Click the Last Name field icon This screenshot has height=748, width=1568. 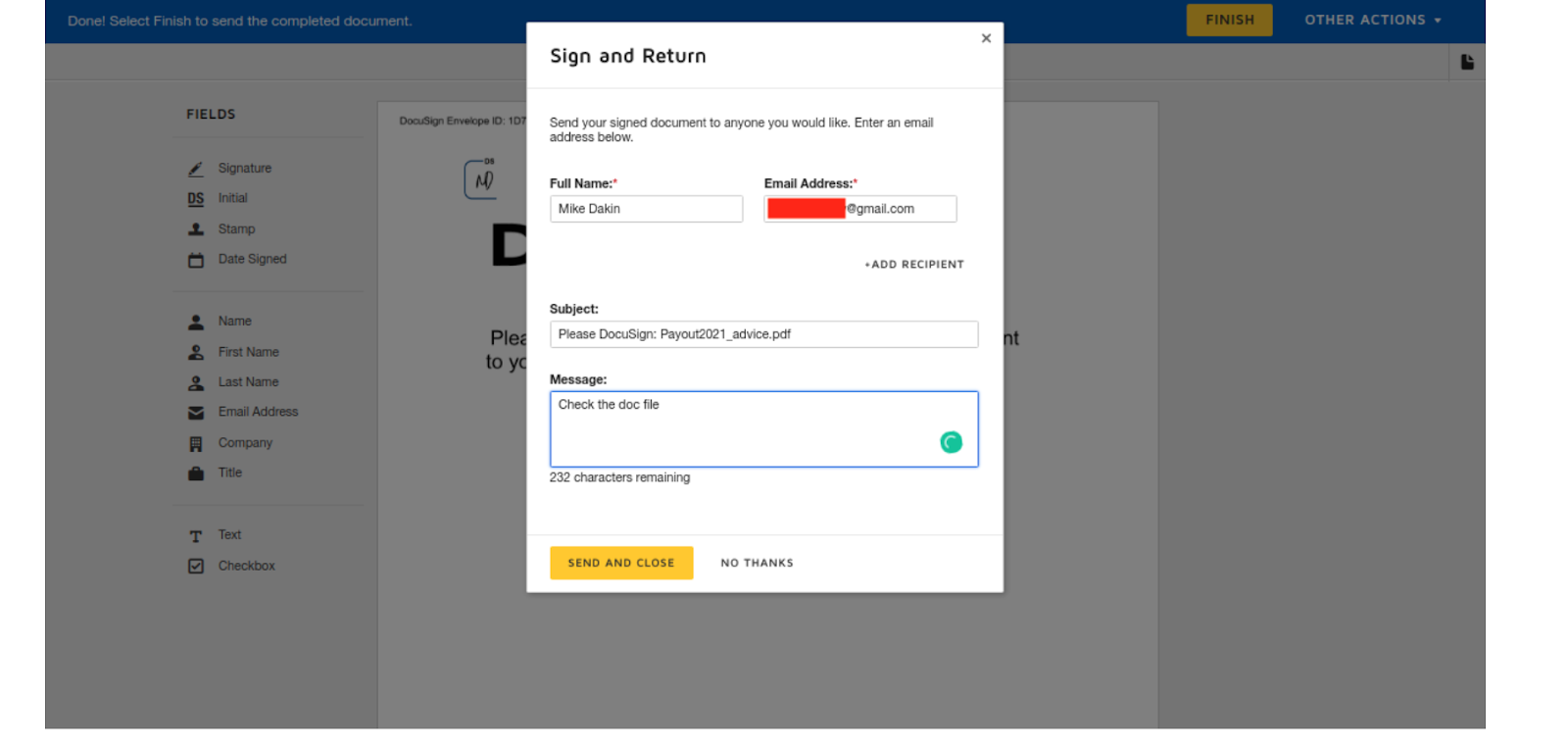click(196, 382)
